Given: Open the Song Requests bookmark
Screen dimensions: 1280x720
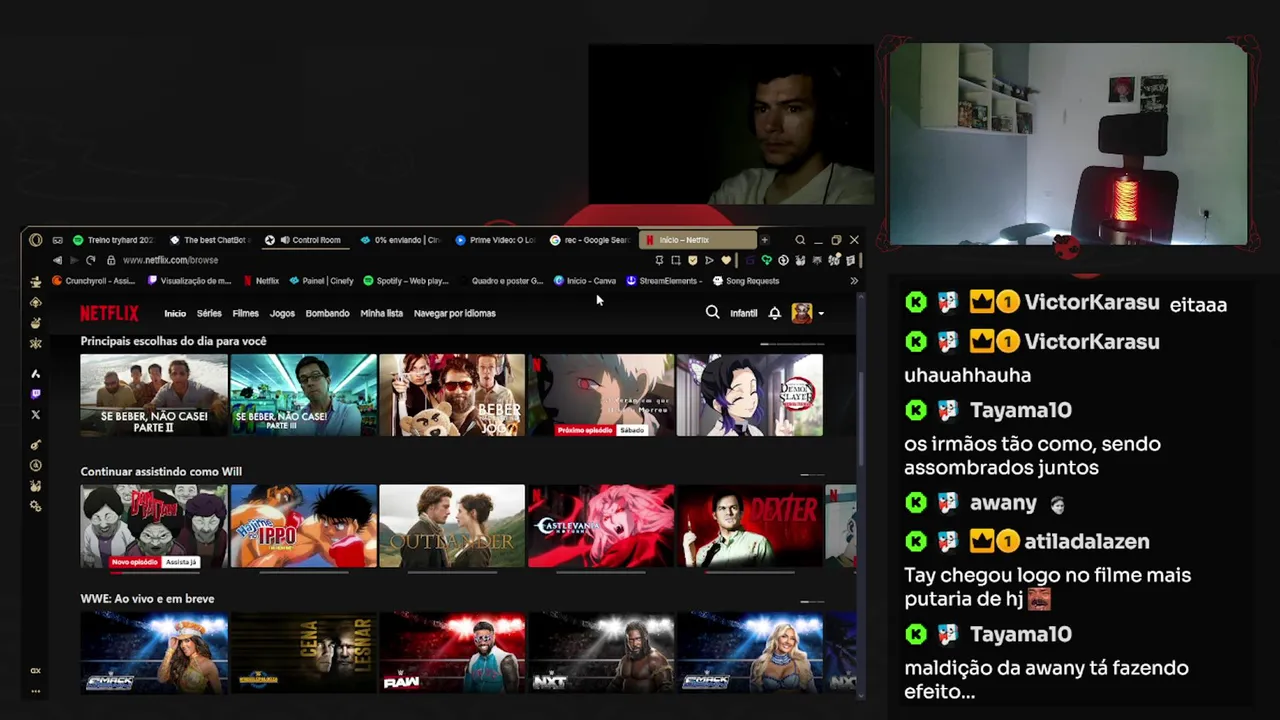Looking at the screenshot, I should [x=746, y=281].
